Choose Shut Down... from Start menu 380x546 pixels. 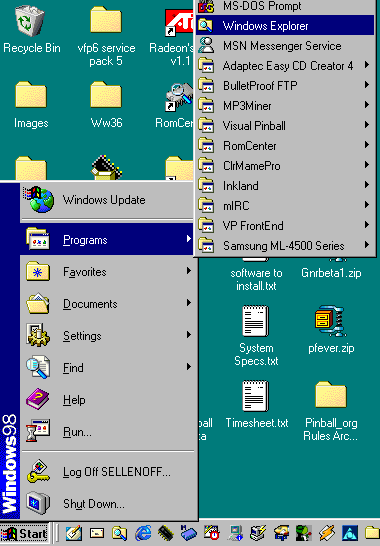click(x=109, y=504)
